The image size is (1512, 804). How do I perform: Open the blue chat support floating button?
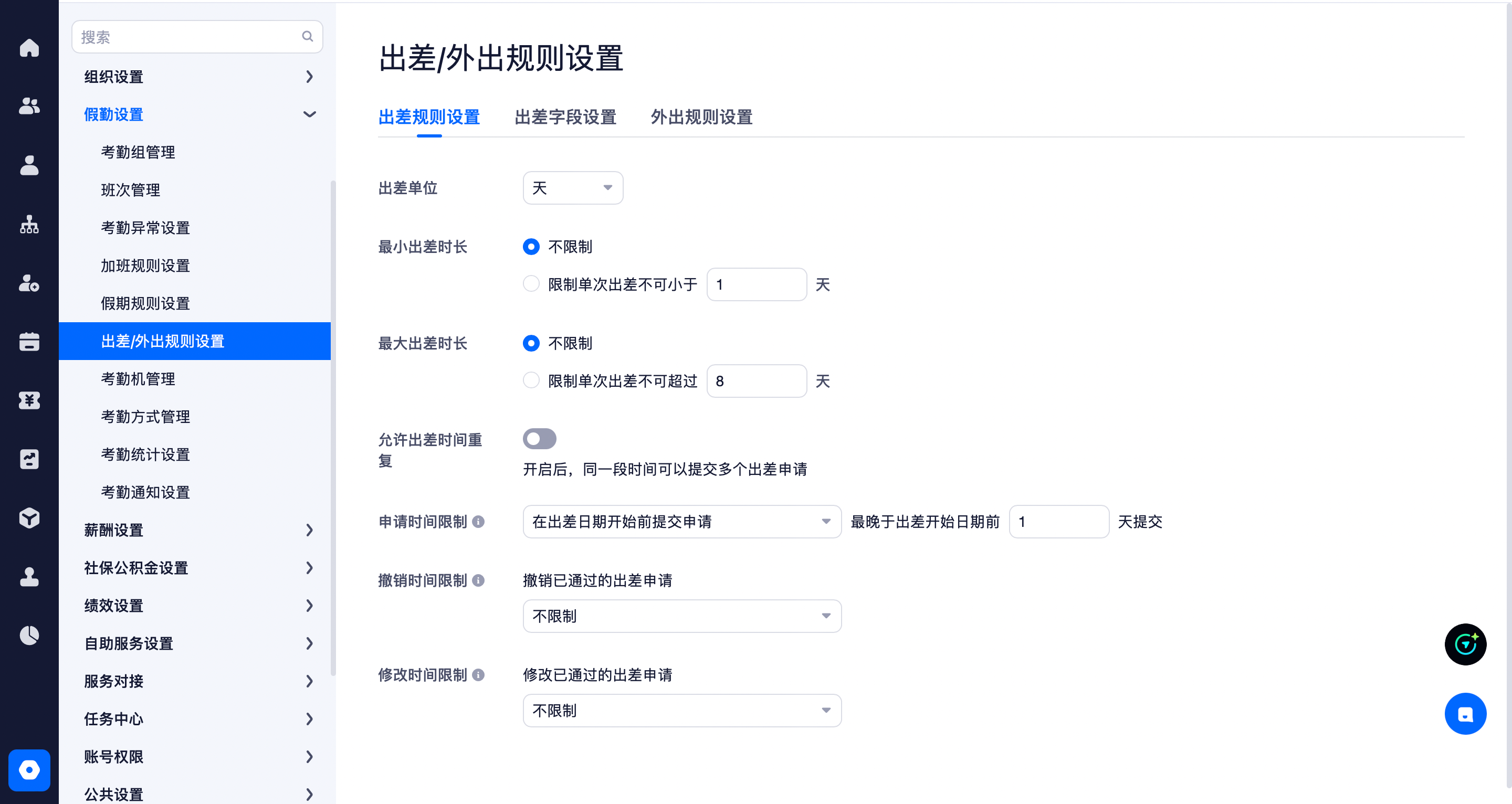pos(1465,714)
